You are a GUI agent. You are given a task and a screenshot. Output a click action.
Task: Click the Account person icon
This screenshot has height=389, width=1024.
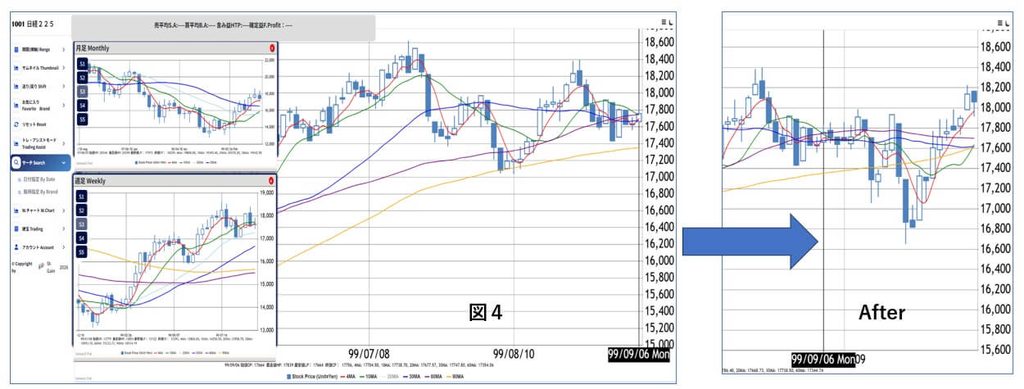pos(16,247)
